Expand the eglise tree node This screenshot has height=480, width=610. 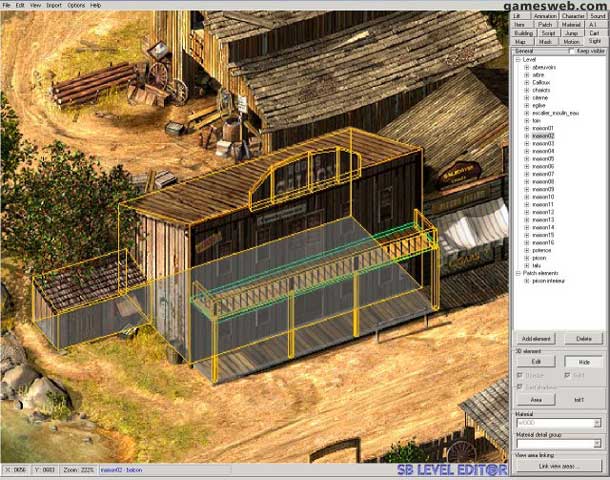point(526,105)
